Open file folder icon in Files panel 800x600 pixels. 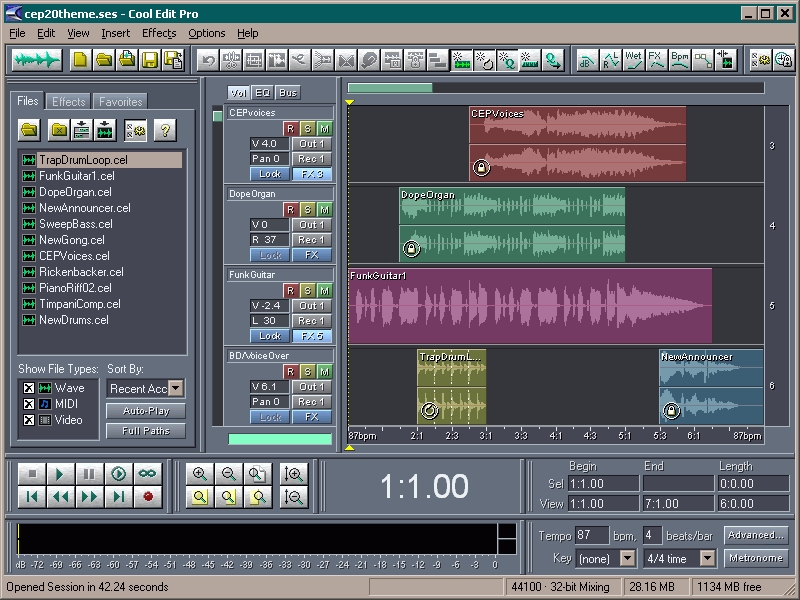30,131
